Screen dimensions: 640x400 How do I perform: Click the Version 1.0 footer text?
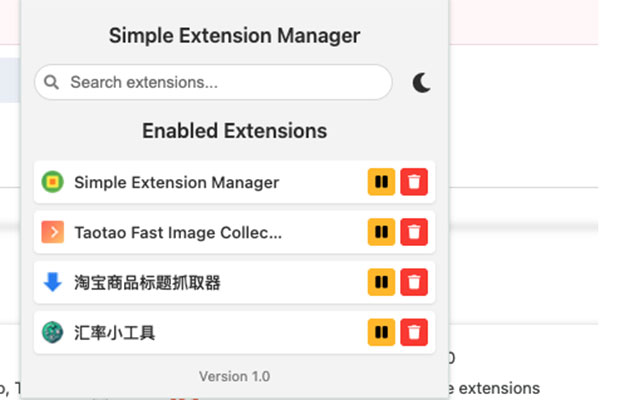pyautogui.click(x=234, y=376)
